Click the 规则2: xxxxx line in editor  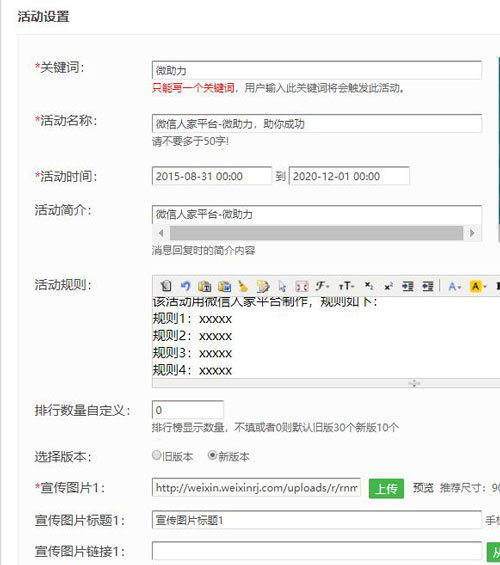click(192, 336)
